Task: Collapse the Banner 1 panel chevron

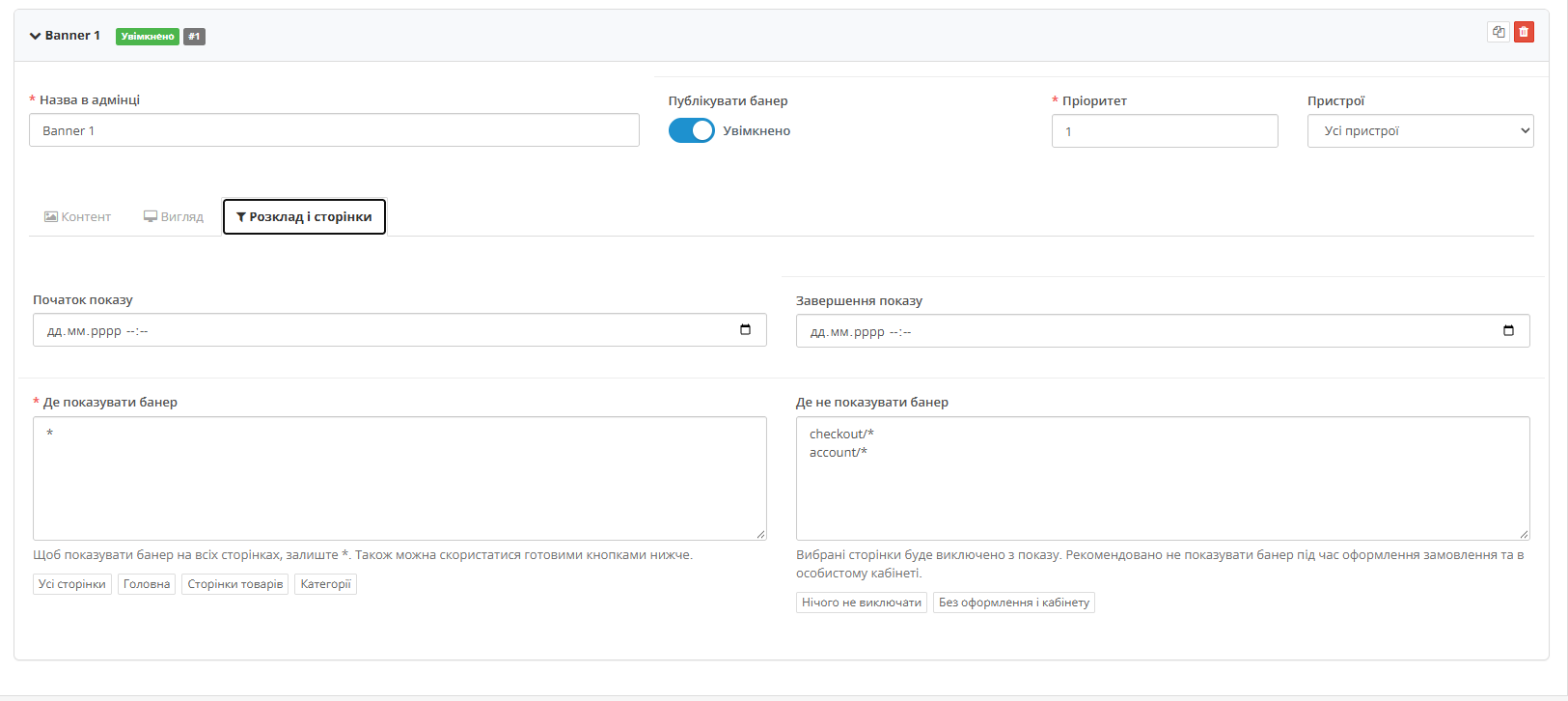Action: [x=35, y=36]
